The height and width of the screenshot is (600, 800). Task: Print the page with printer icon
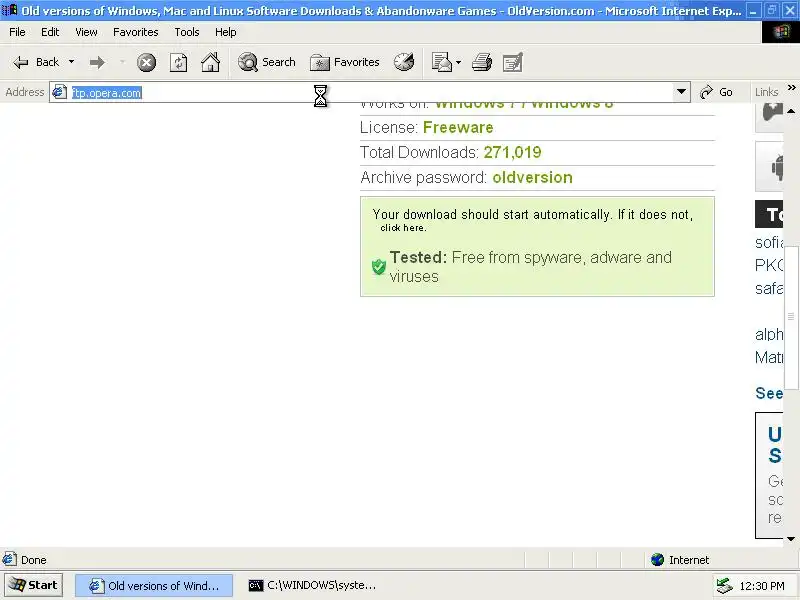482,62
